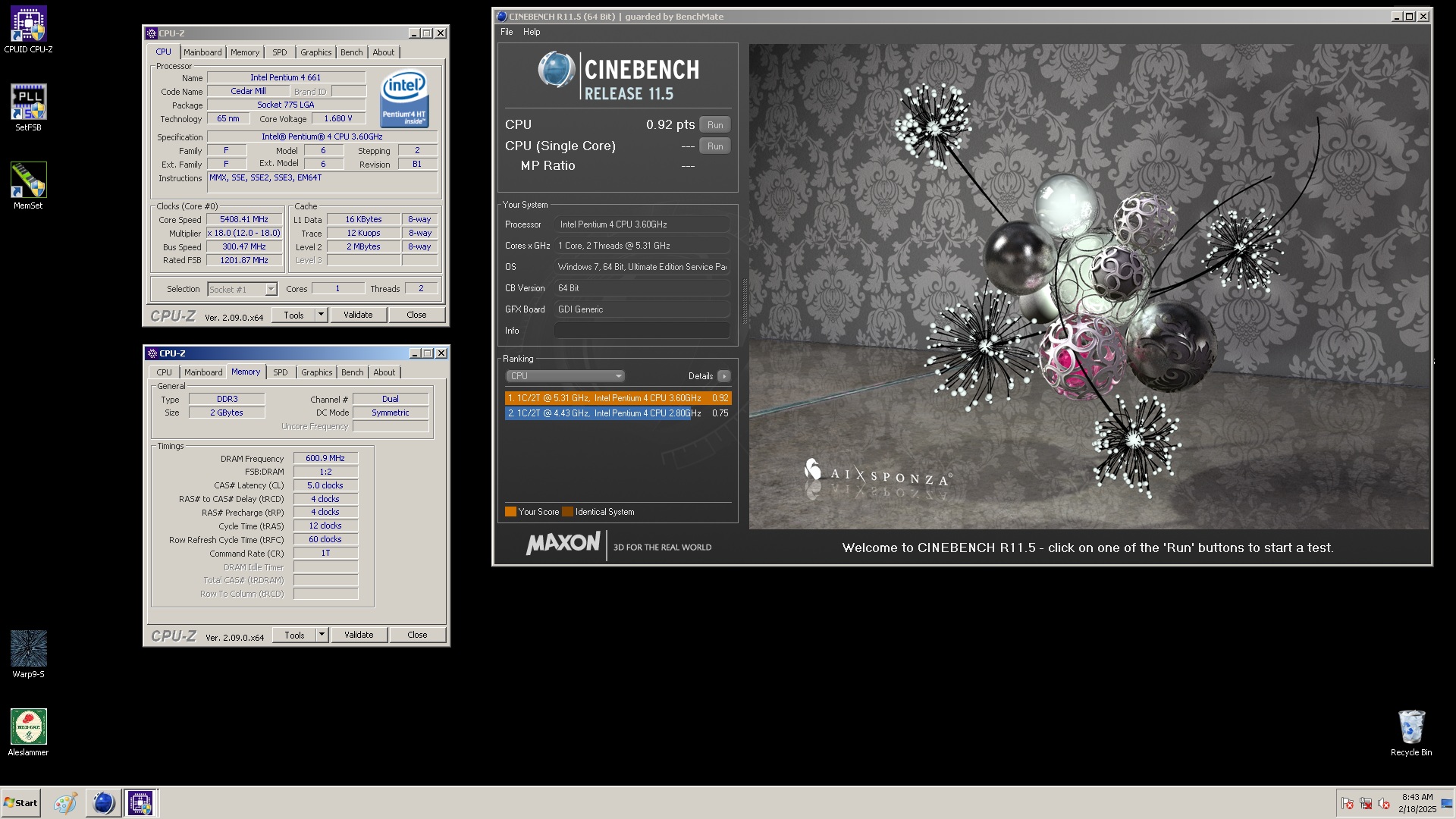Run the CPU (Single Core) test
The image size is (1456, 819).
(715, 146)
